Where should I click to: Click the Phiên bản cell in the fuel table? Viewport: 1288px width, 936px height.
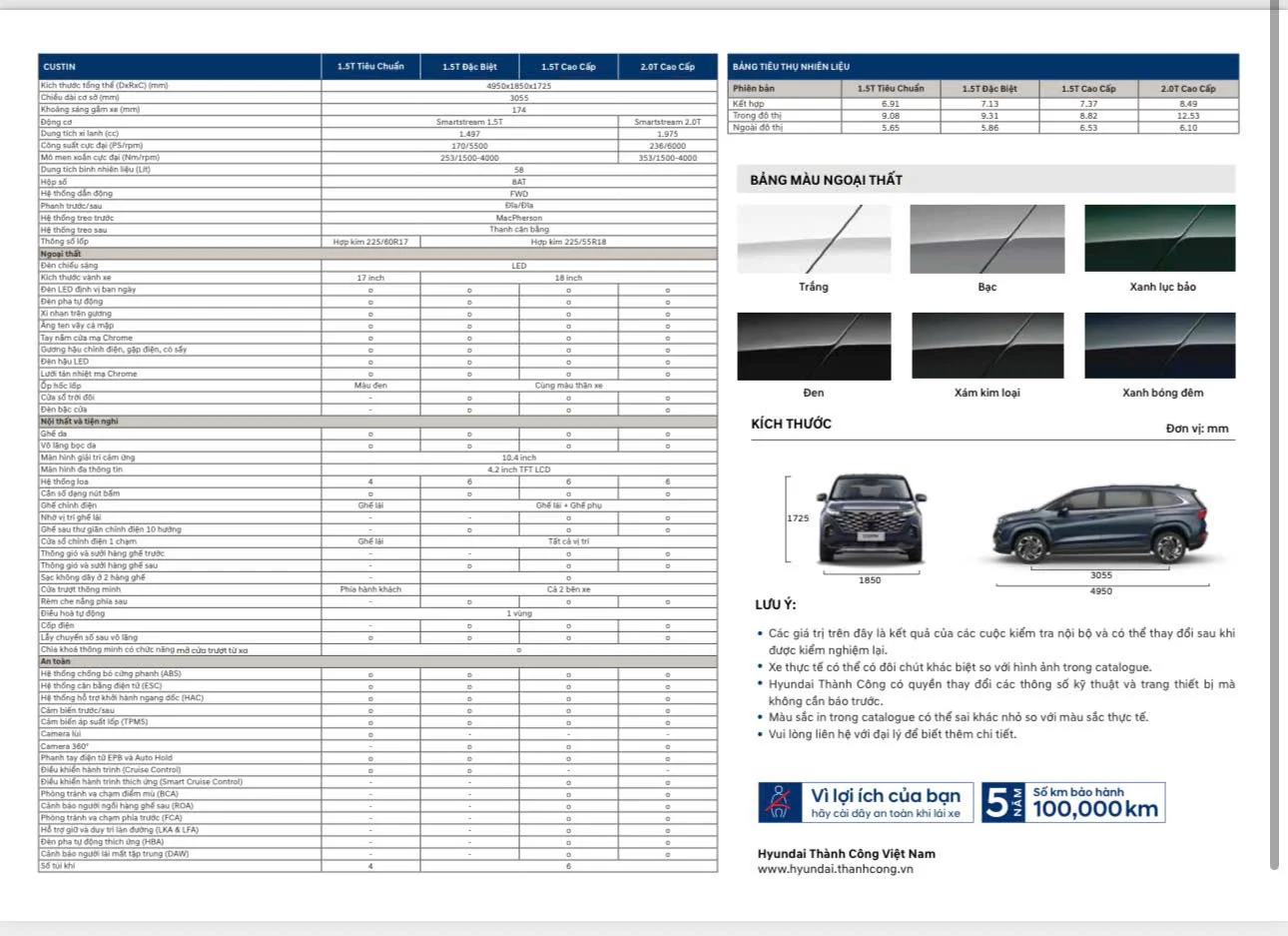click(x=786, y=89)
